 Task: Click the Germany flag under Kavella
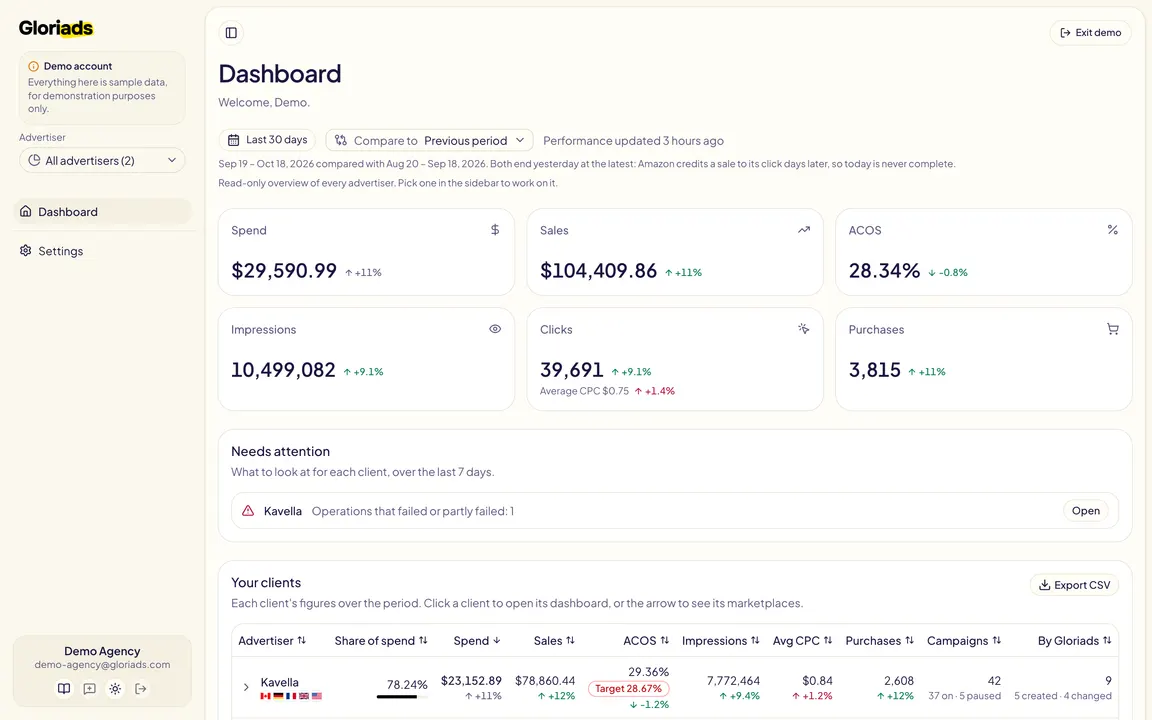pyautogui.click(x=278, y=696)
